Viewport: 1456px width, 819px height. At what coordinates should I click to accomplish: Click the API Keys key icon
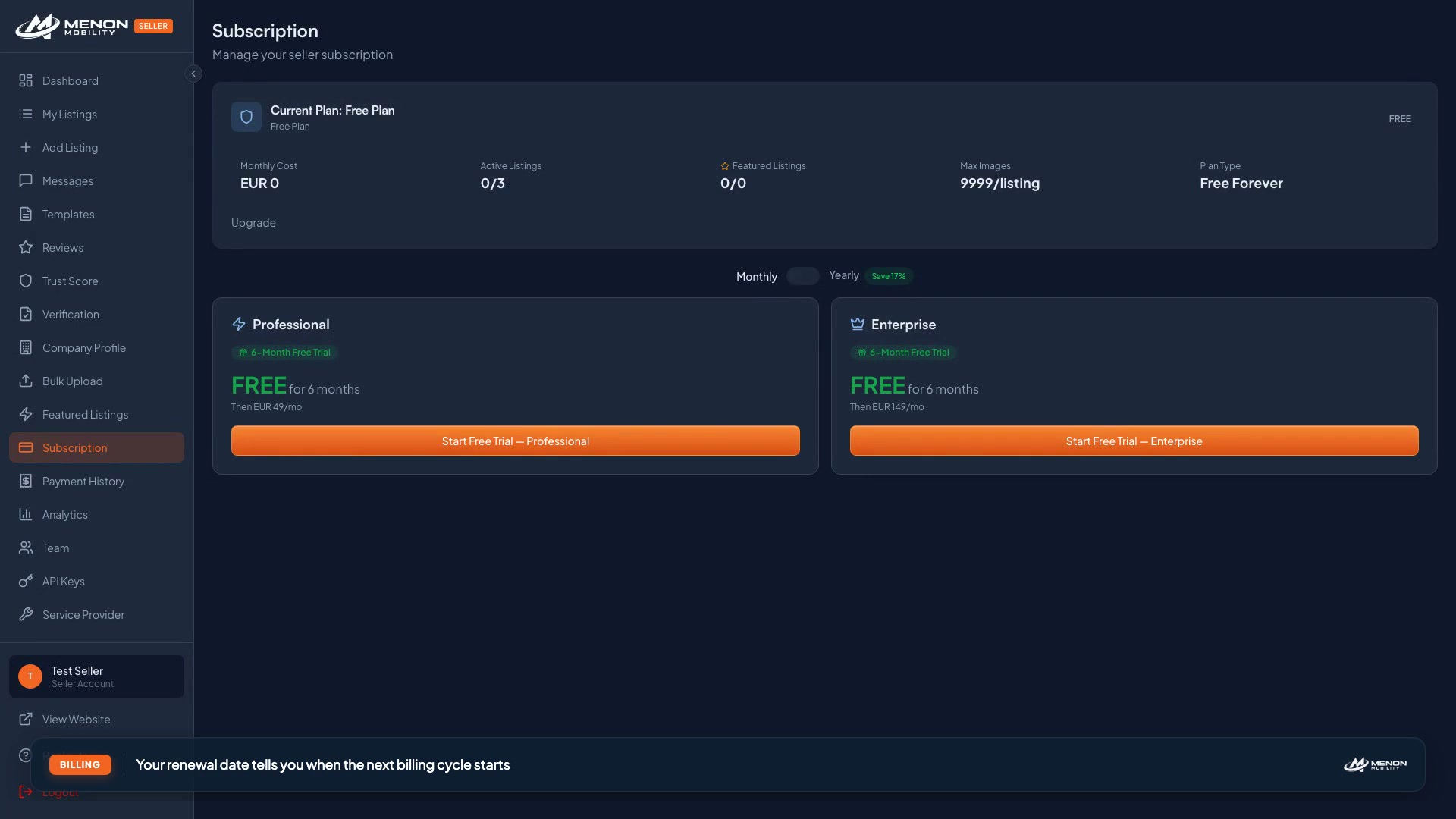click(x=26, y=581)
